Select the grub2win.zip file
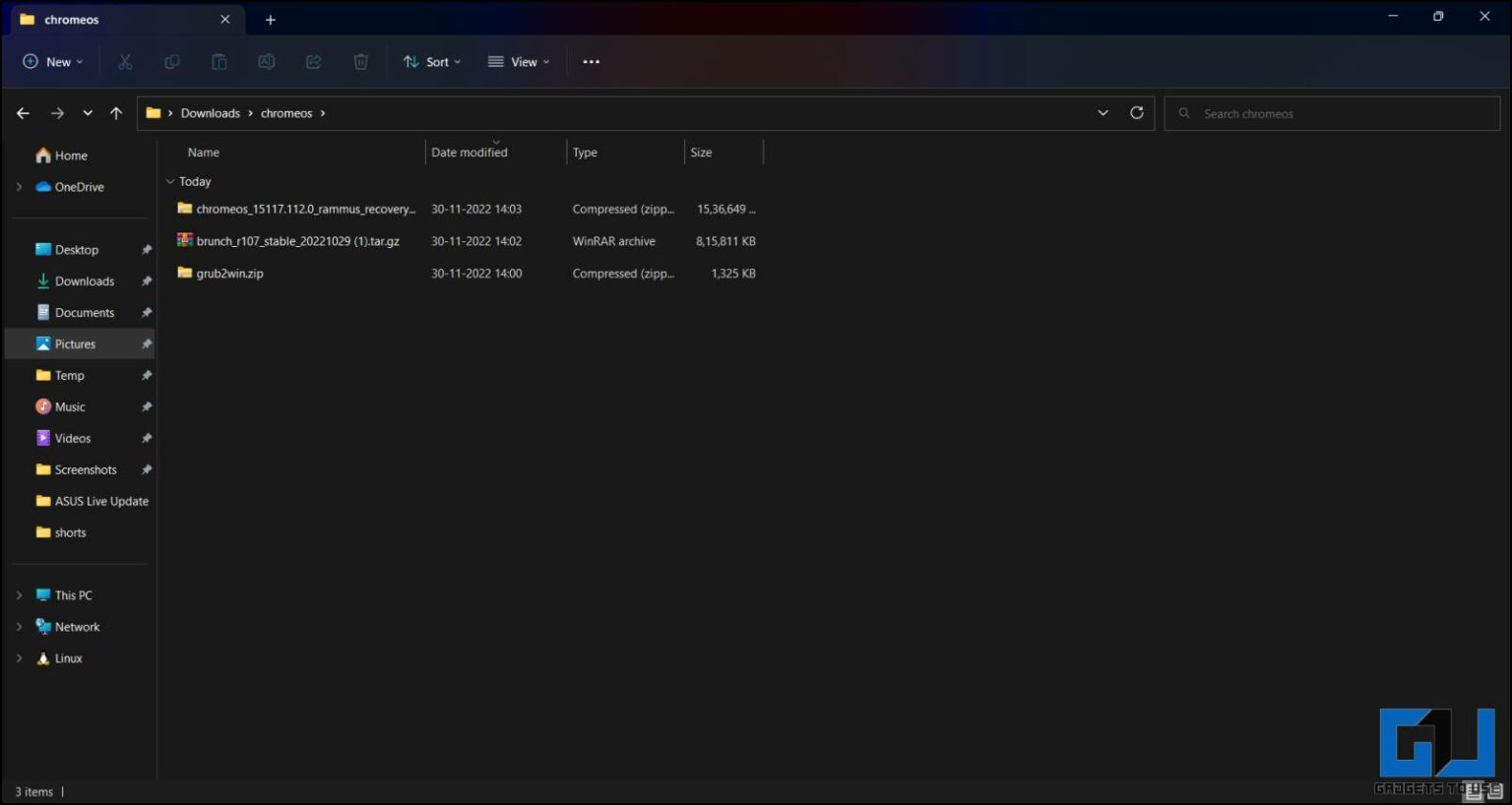 pyautogui.click(x=229, y=274)
